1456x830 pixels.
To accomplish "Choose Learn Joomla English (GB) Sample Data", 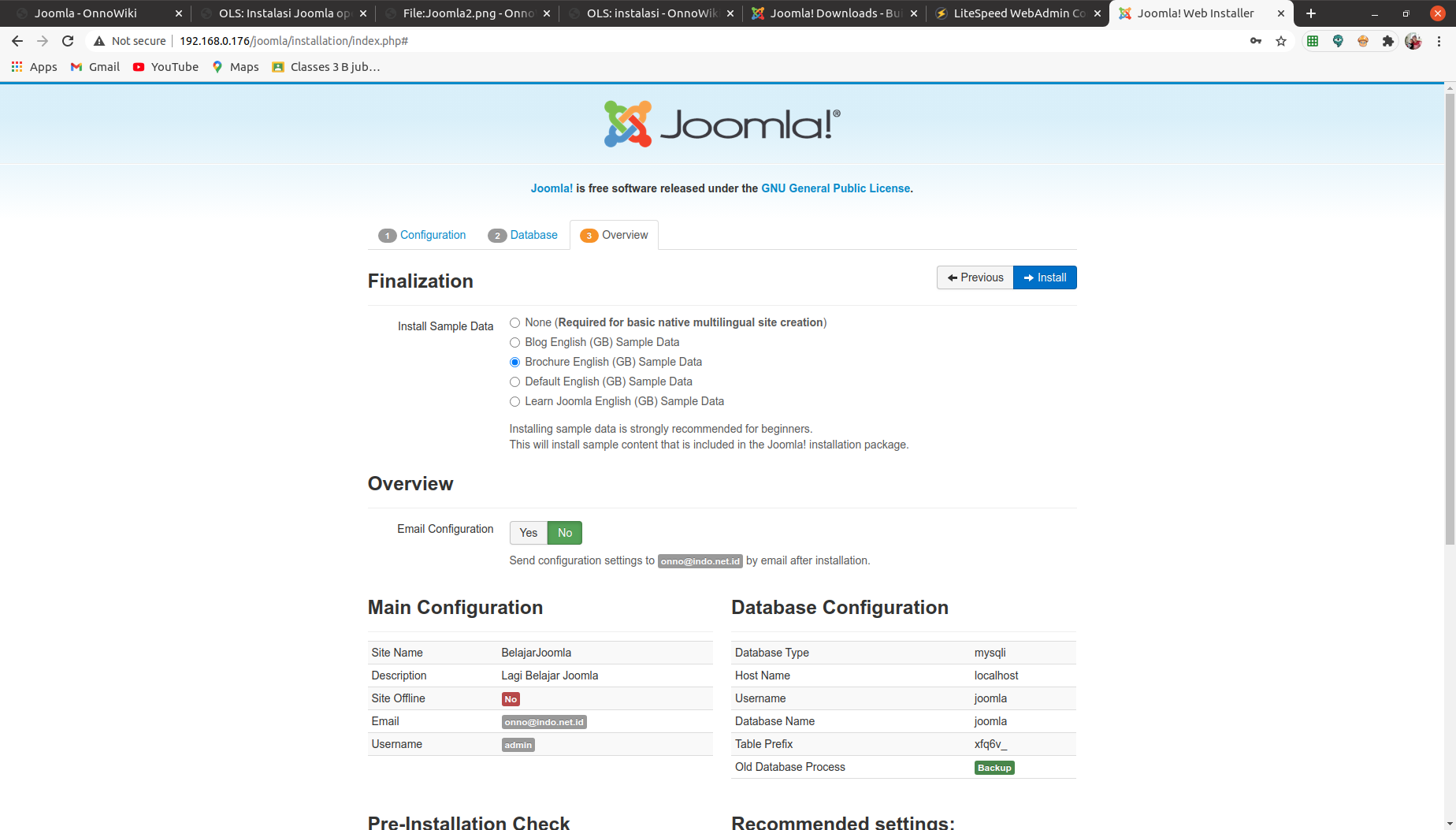I will pos(514,401).
